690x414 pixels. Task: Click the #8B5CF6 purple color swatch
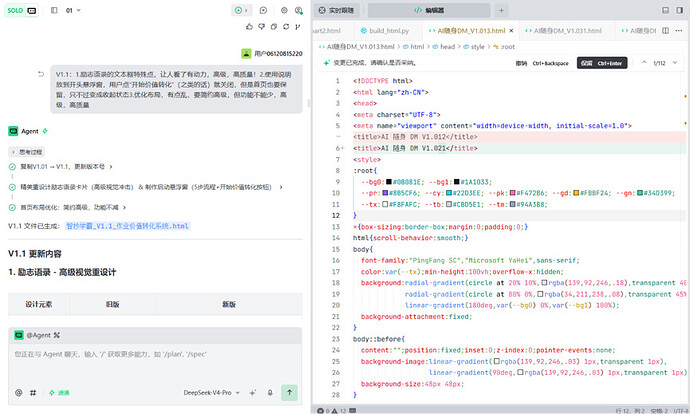pyautogui.click(x=385, y=193)
